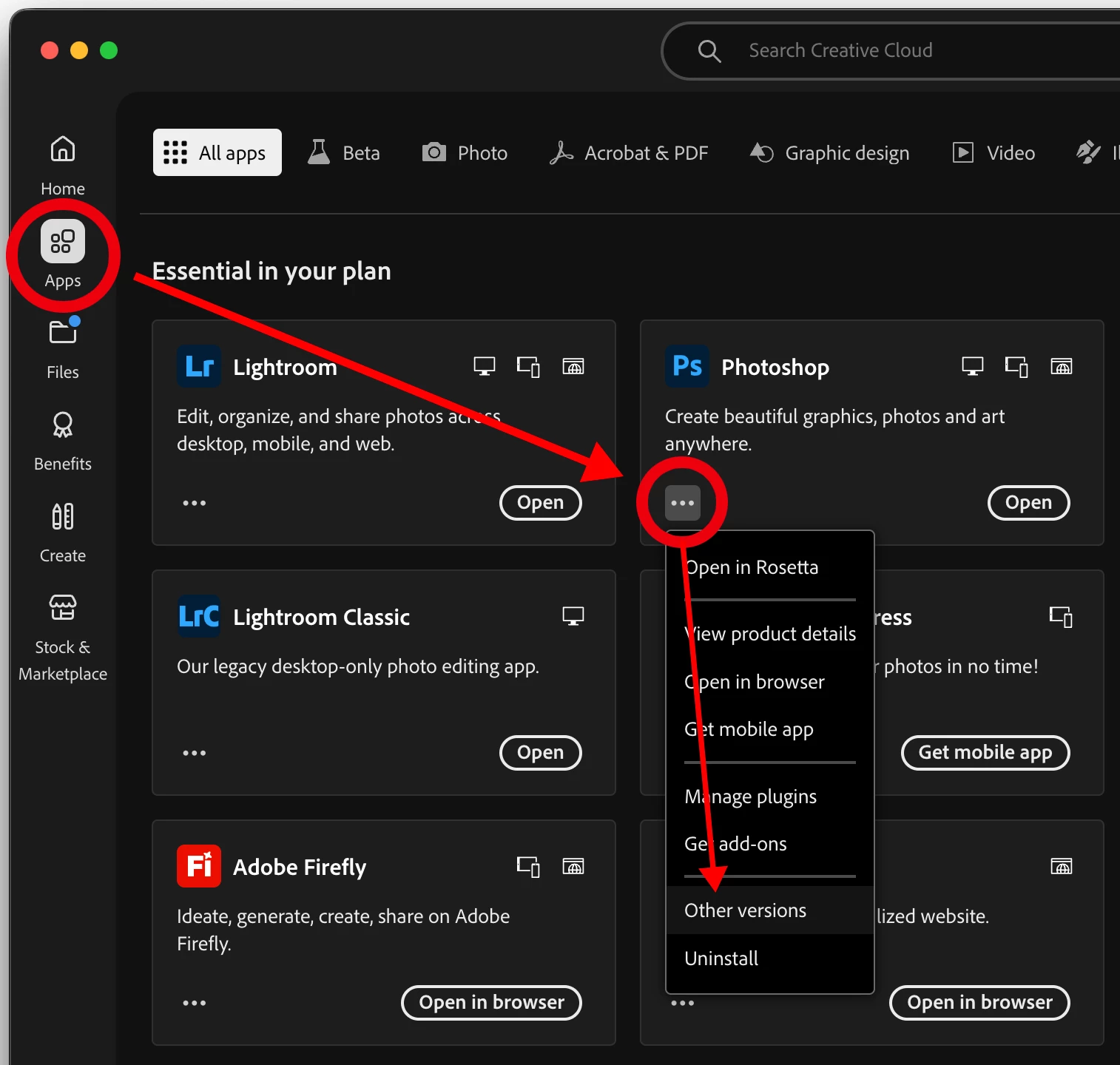This screenshot has height=1065, width=1120.
Task: Click web icon above 'lized website' card
Action: coord(1062,866)
